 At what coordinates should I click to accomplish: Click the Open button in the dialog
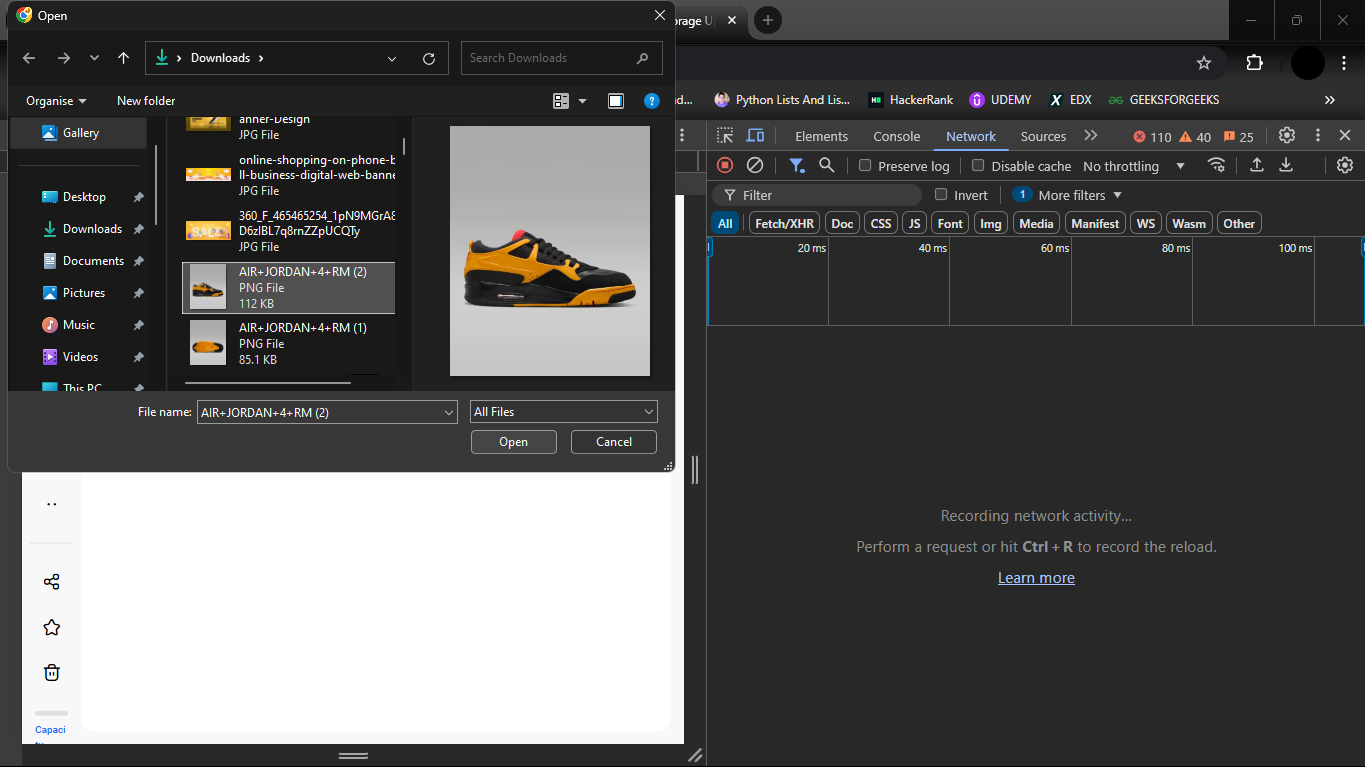click(513, 441)
